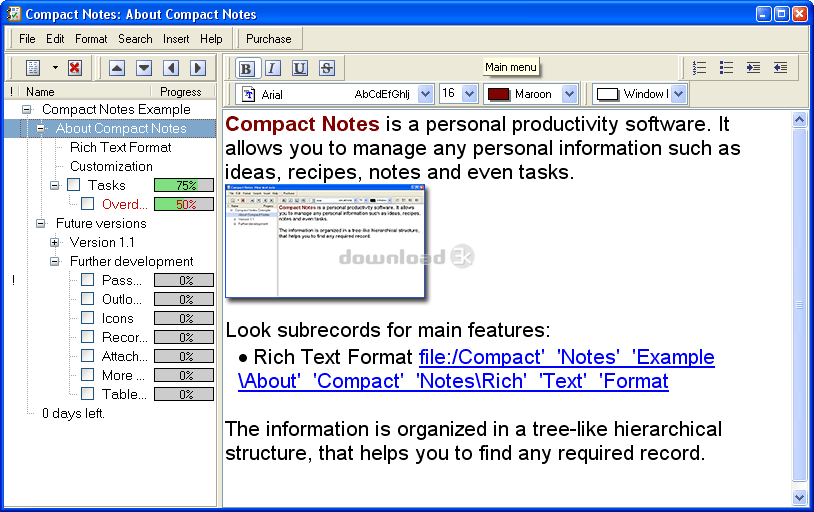Check the Icons task checkbox
The height and width of the screenshot is (512, 814).
tap(88, 318)
